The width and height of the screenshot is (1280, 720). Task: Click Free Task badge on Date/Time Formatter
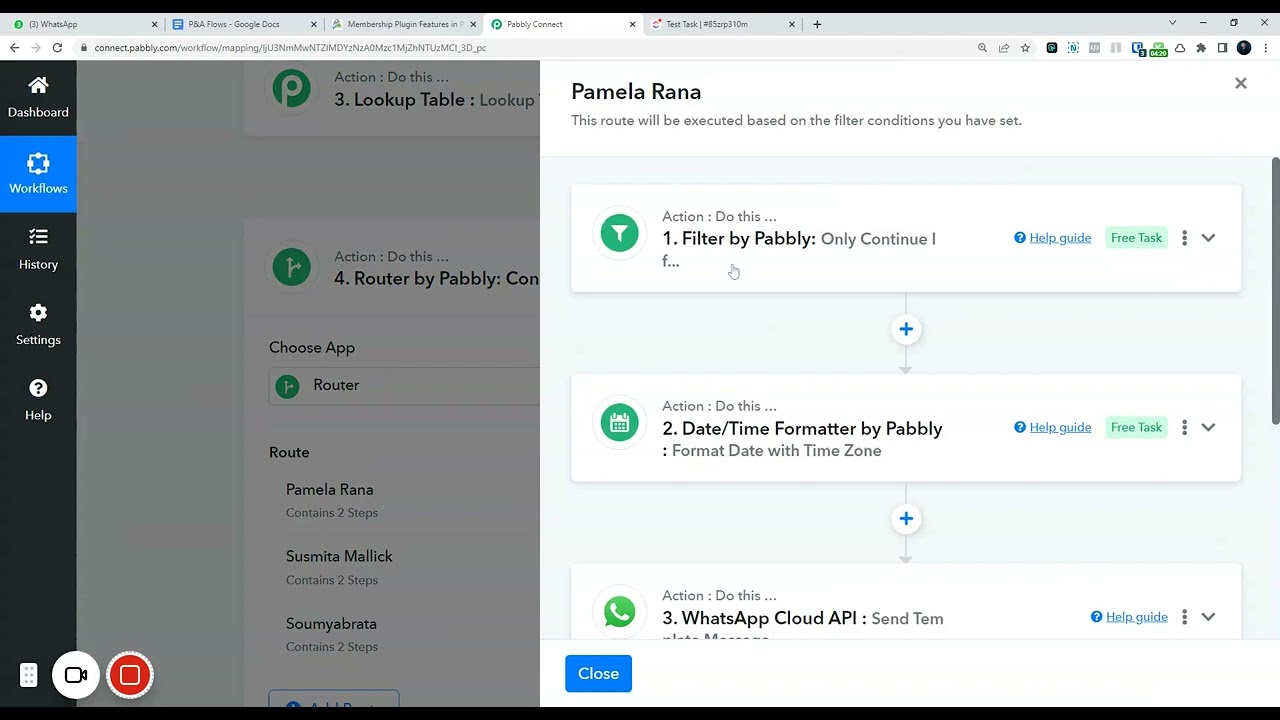coord(1136,427)
